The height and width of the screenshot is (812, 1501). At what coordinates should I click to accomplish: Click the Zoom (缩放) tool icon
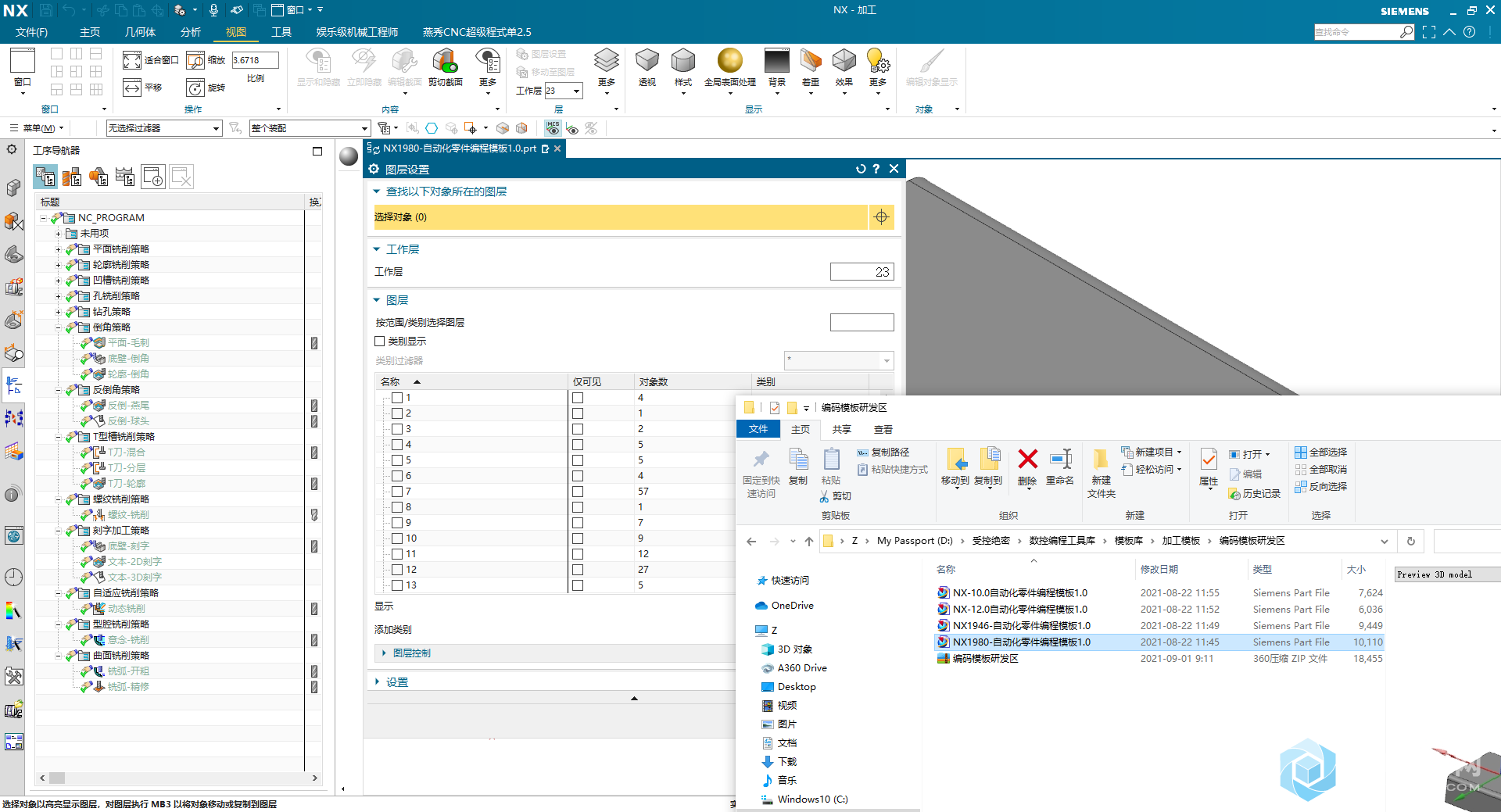195,60
